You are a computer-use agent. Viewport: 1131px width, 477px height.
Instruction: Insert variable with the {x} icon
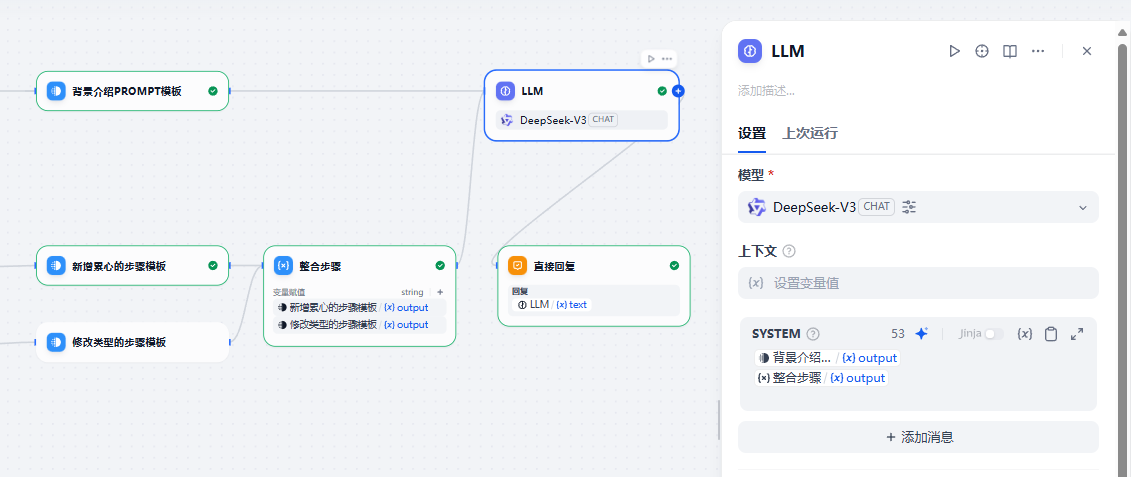pos(1024,334)
